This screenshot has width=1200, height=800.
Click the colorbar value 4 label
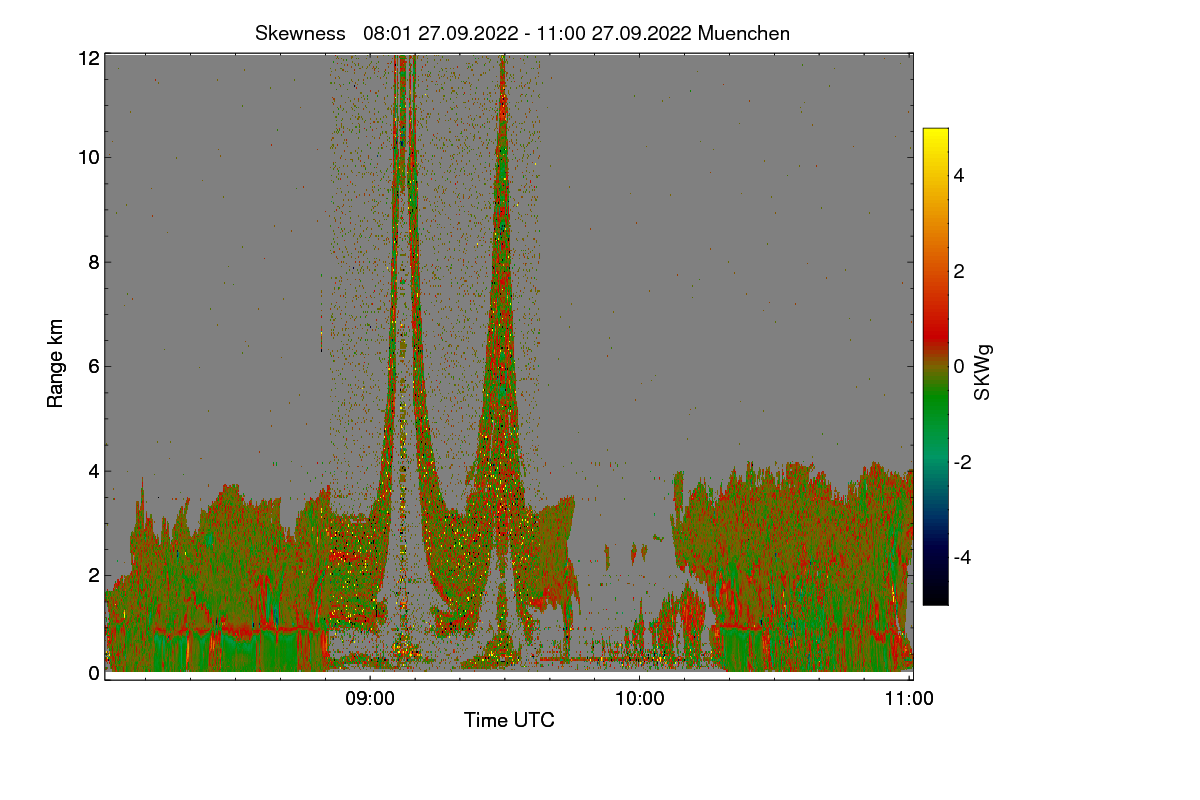point(958,175)
